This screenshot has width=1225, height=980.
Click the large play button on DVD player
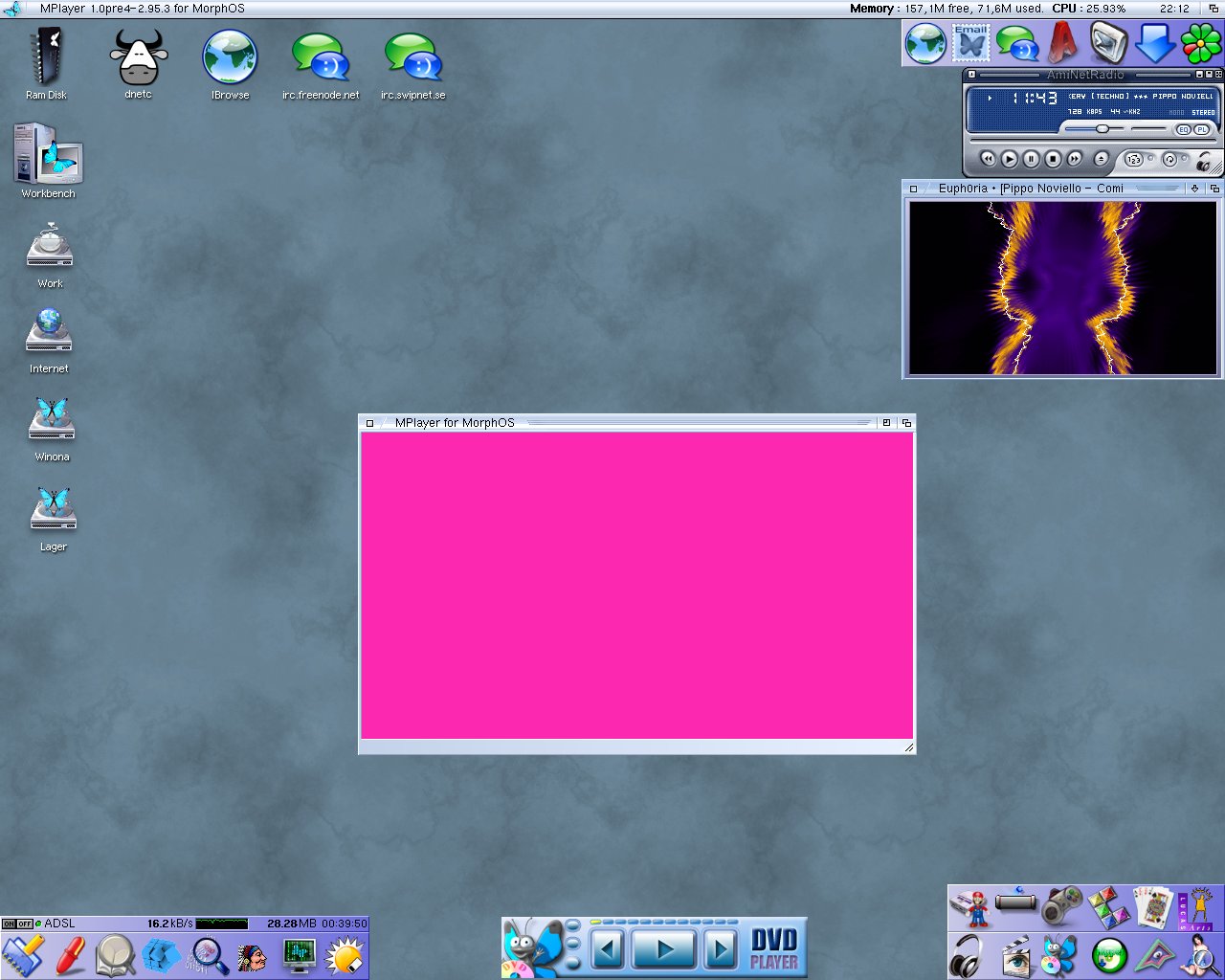click(x=664, y=951)
